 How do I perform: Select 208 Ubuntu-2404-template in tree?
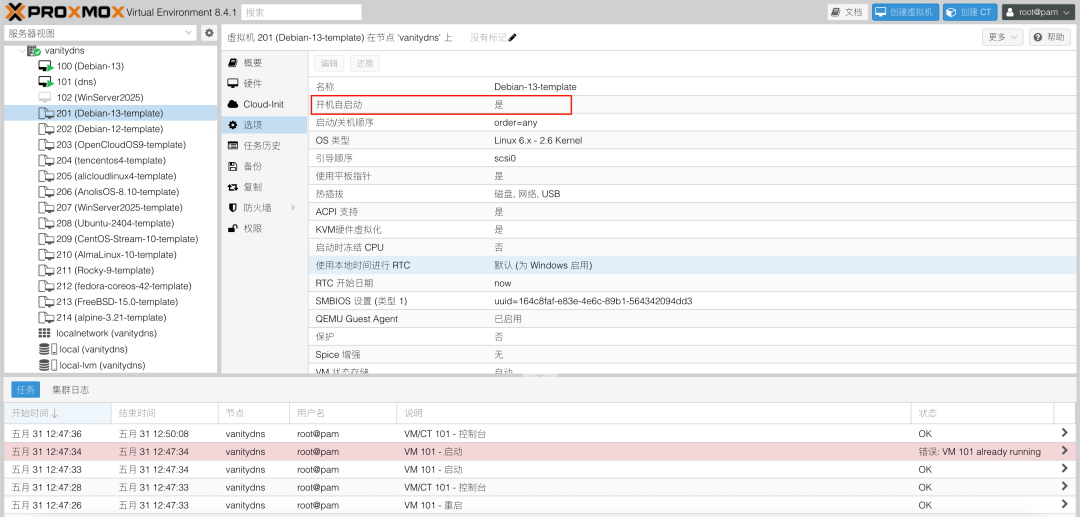point(111,223)
